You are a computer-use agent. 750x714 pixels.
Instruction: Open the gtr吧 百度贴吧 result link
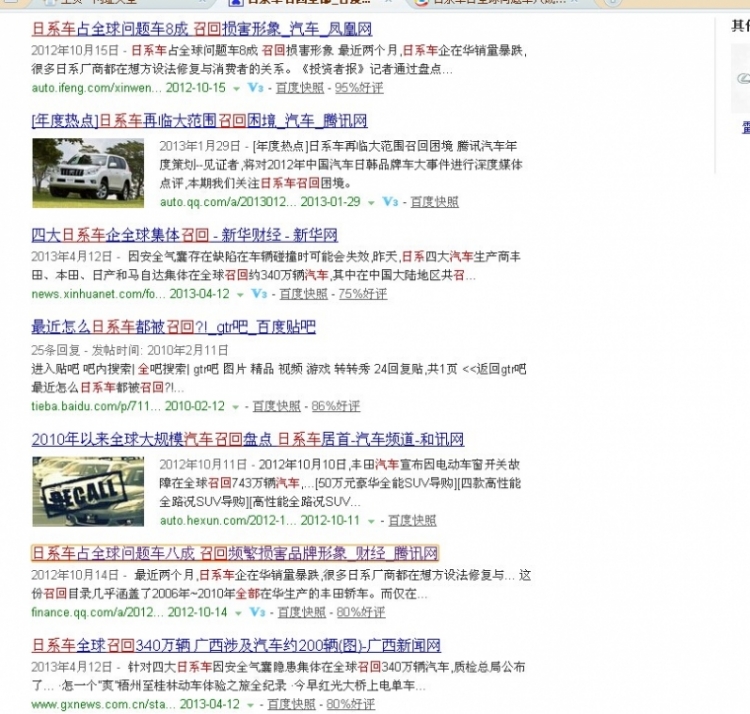coord(174,327)
